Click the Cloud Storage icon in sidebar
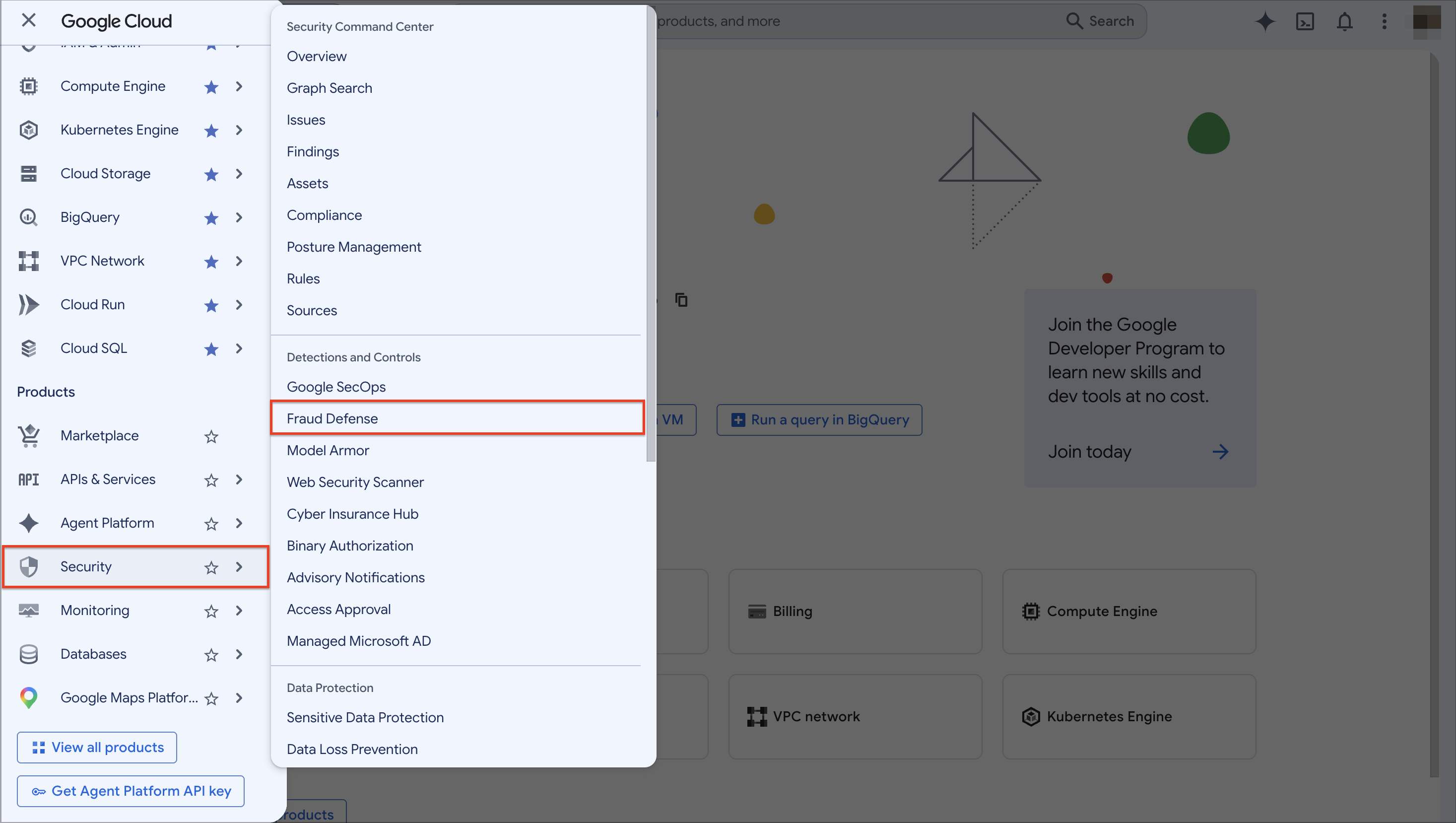Screen dimensions: 1456x823 pyautogui.click(x=28, y=174)
